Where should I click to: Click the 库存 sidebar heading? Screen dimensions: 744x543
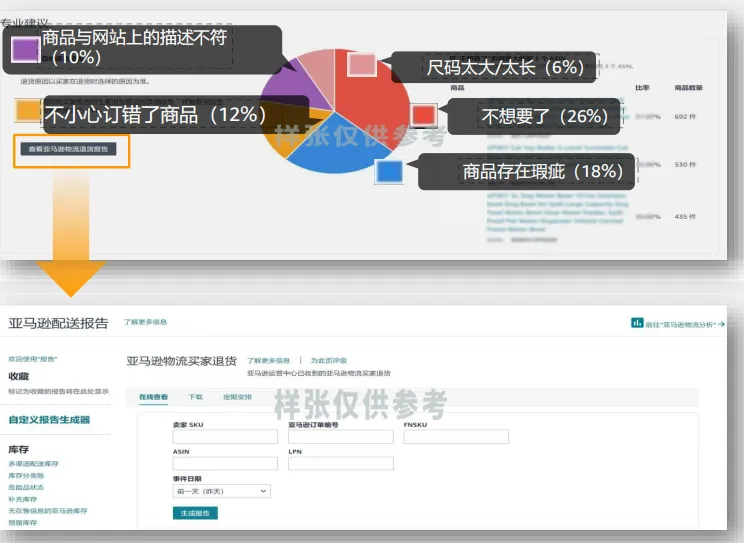pos(19,449)
